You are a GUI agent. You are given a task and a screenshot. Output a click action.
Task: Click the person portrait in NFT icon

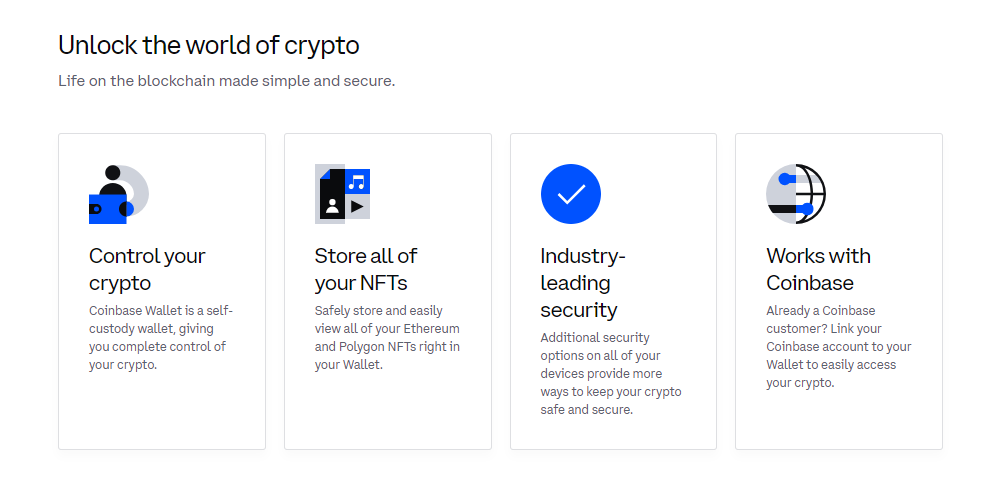pos(332,206)
